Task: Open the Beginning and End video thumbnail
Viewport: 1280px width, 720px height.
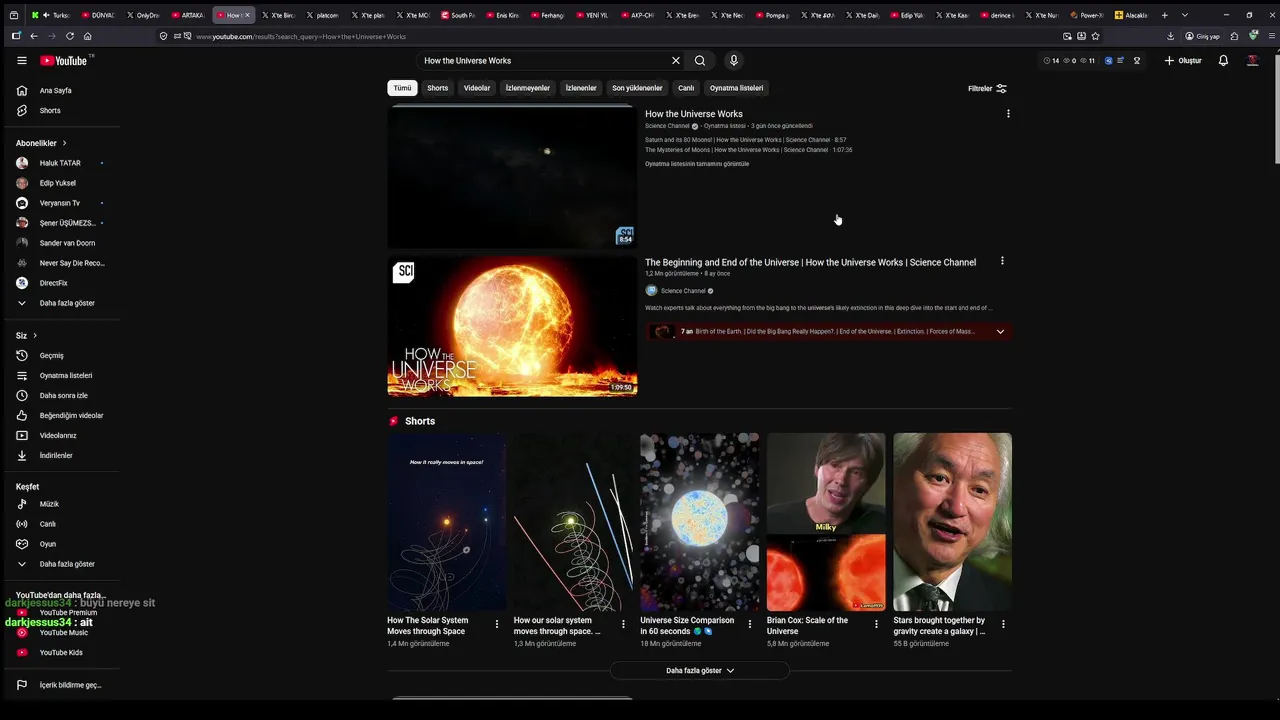Action: 512,327
